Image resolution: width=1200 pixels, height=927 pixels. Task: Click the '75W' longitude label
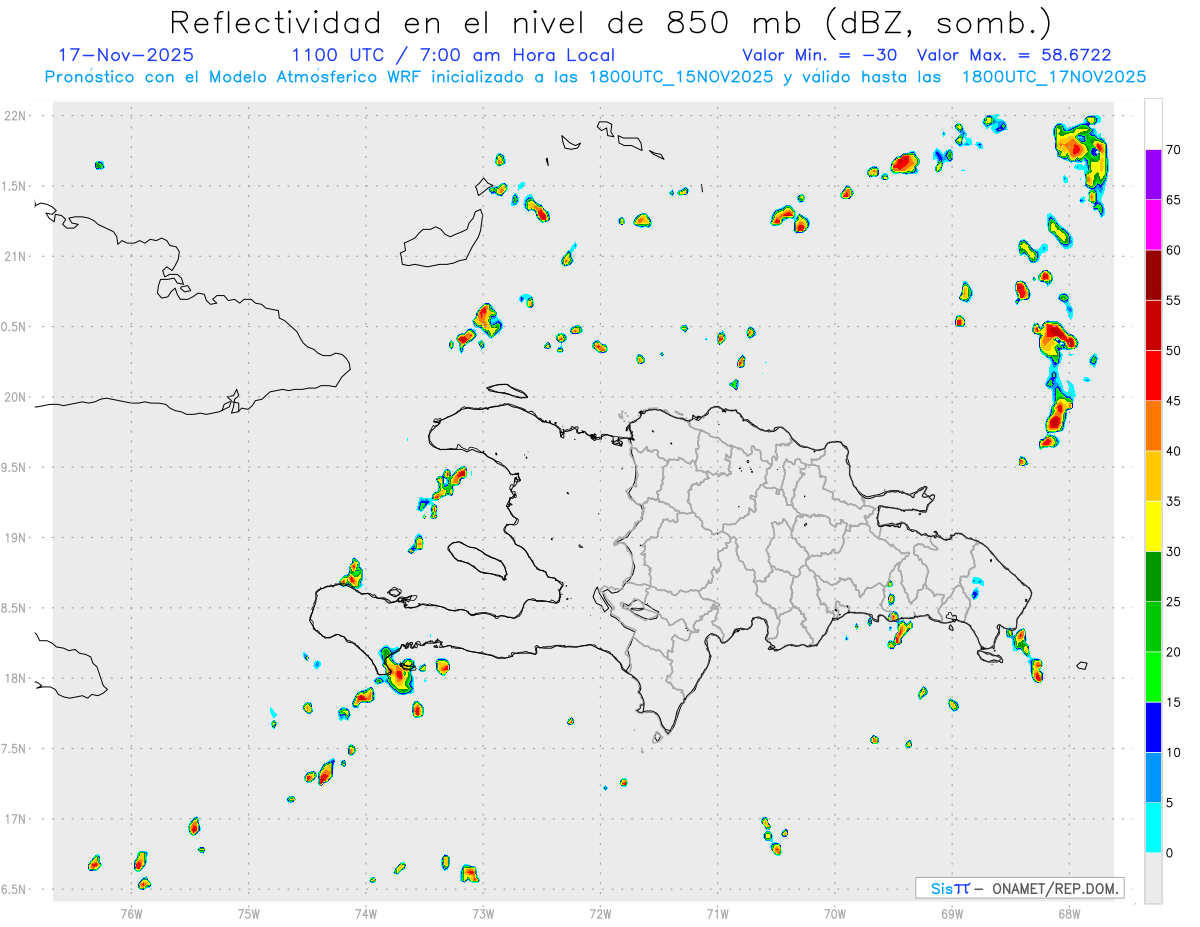tap(248, 912)
